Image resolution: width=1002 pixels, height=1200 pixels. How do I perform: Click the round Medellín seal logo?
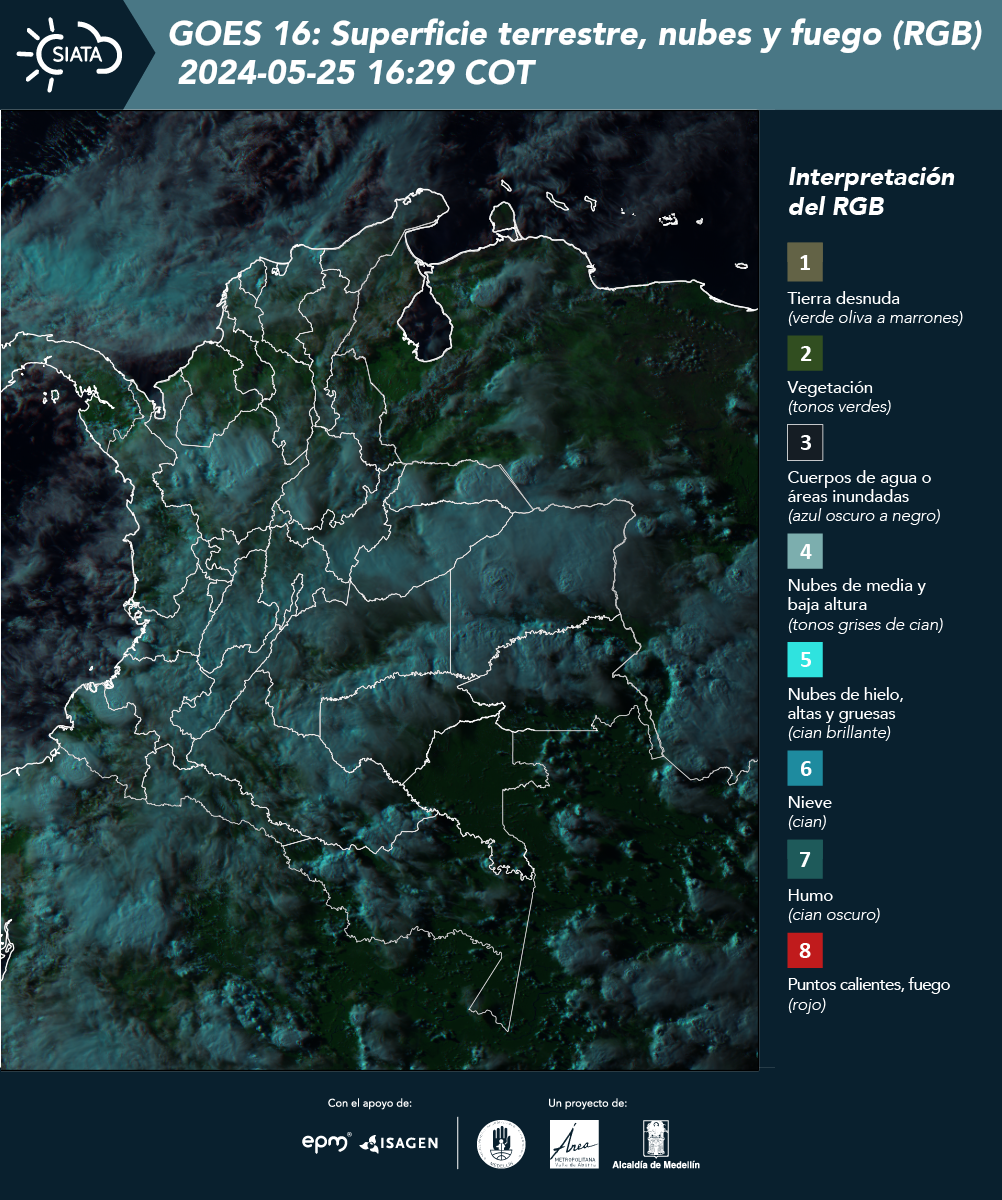click(501, 1144)
